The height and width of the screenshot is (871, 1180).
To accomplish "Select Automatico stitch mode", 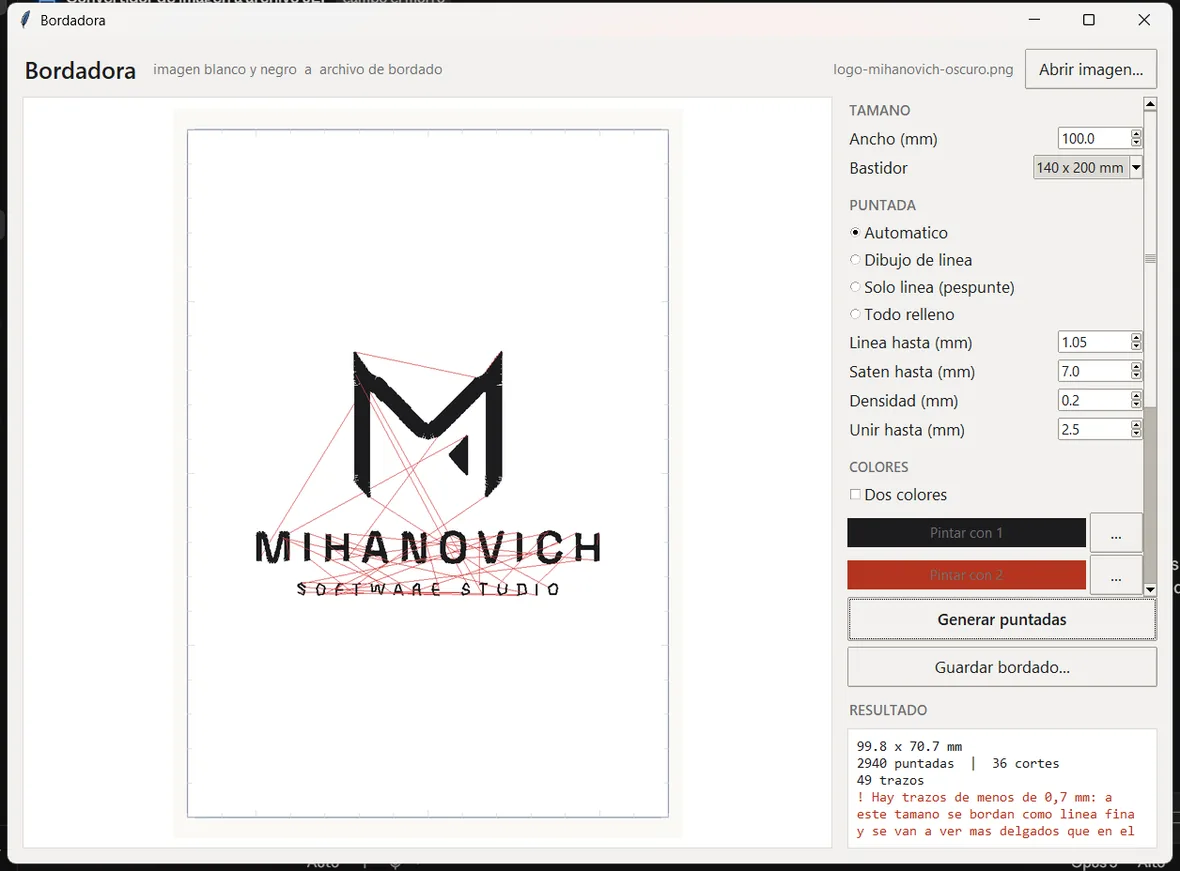I will pyautogui.click(x=899, y=233).
